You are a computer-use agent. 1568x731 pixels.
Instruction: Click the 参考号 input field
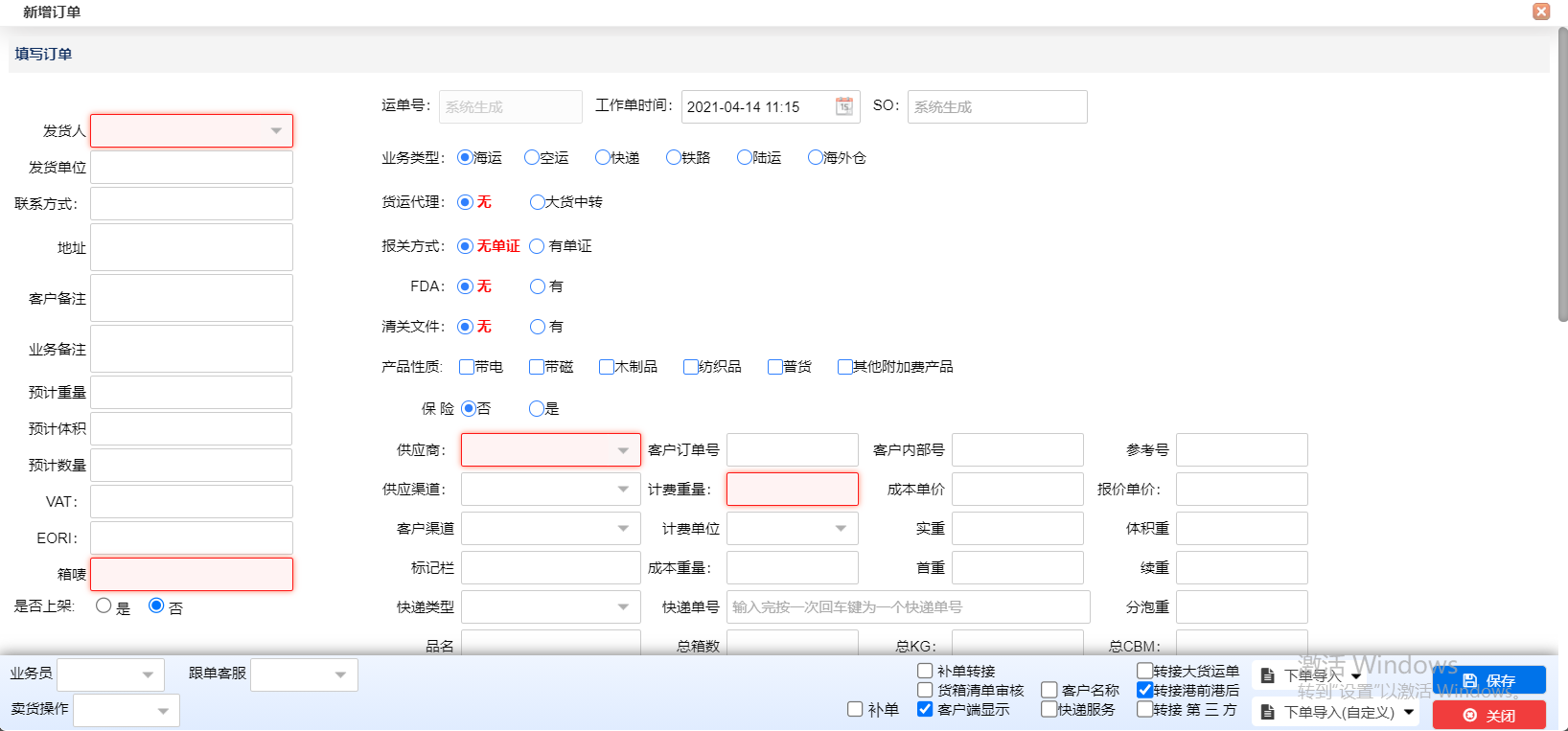click(x=1242, y=449)
